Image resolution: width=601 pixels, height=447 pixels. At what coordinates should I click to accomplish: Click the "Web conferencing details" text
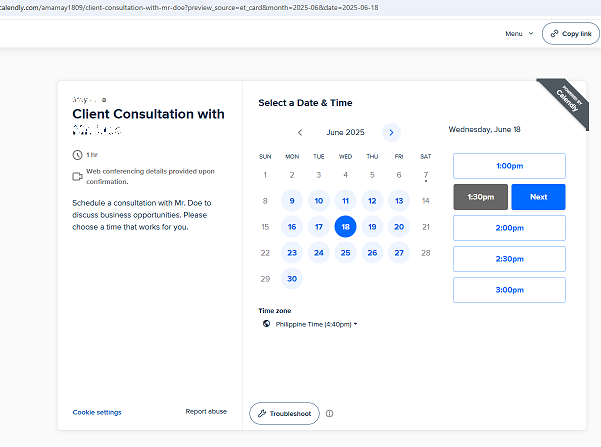tap(150, 176)
